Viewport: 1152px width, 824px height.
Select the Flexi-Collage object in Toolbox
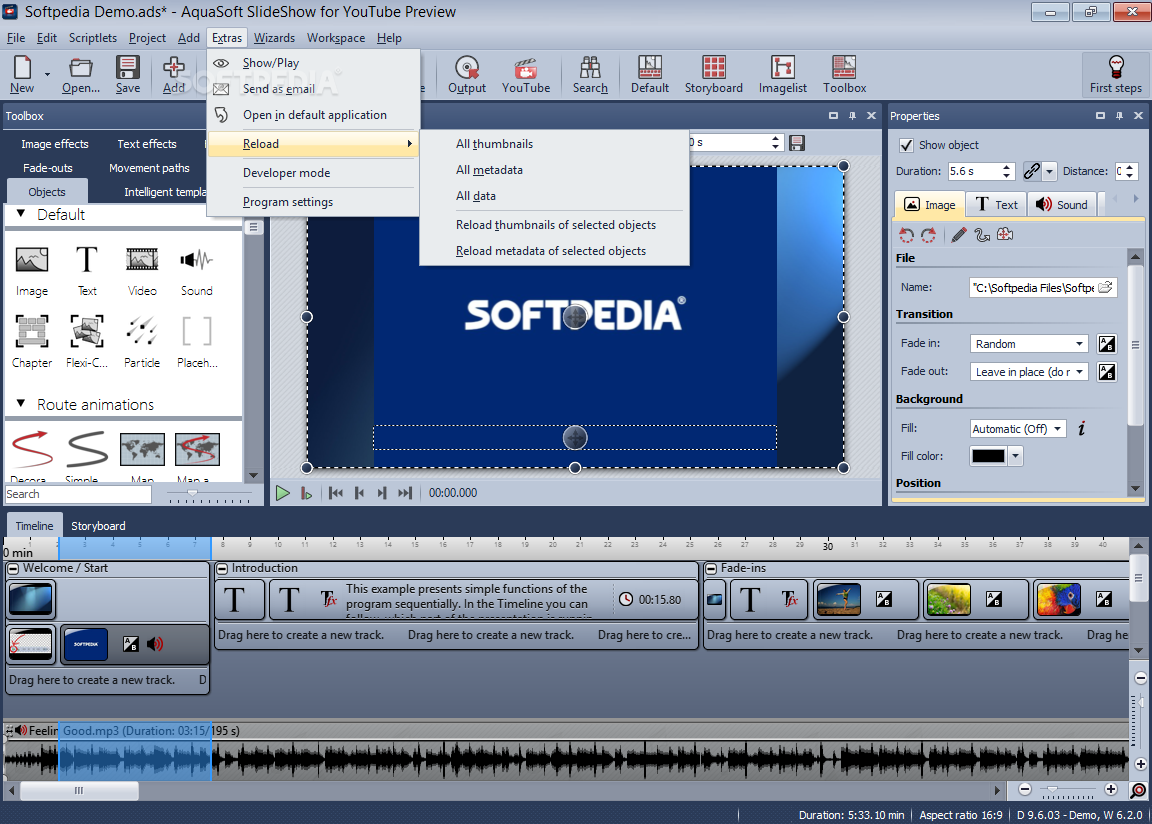tap(87, 341)
